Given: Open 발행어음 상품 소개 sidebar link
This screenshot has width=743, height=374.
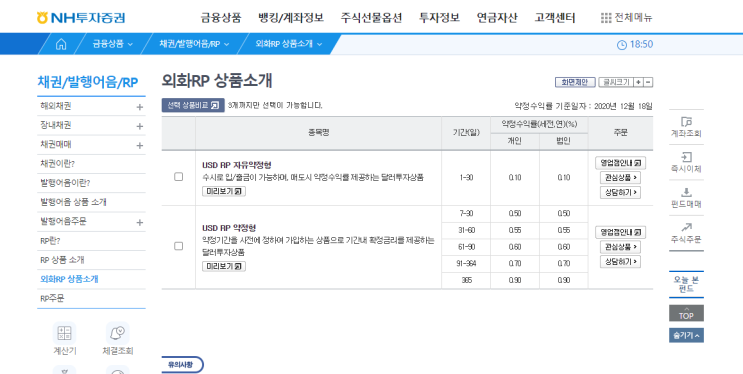Looking at the screenshot, I should [x=73, y=202].
